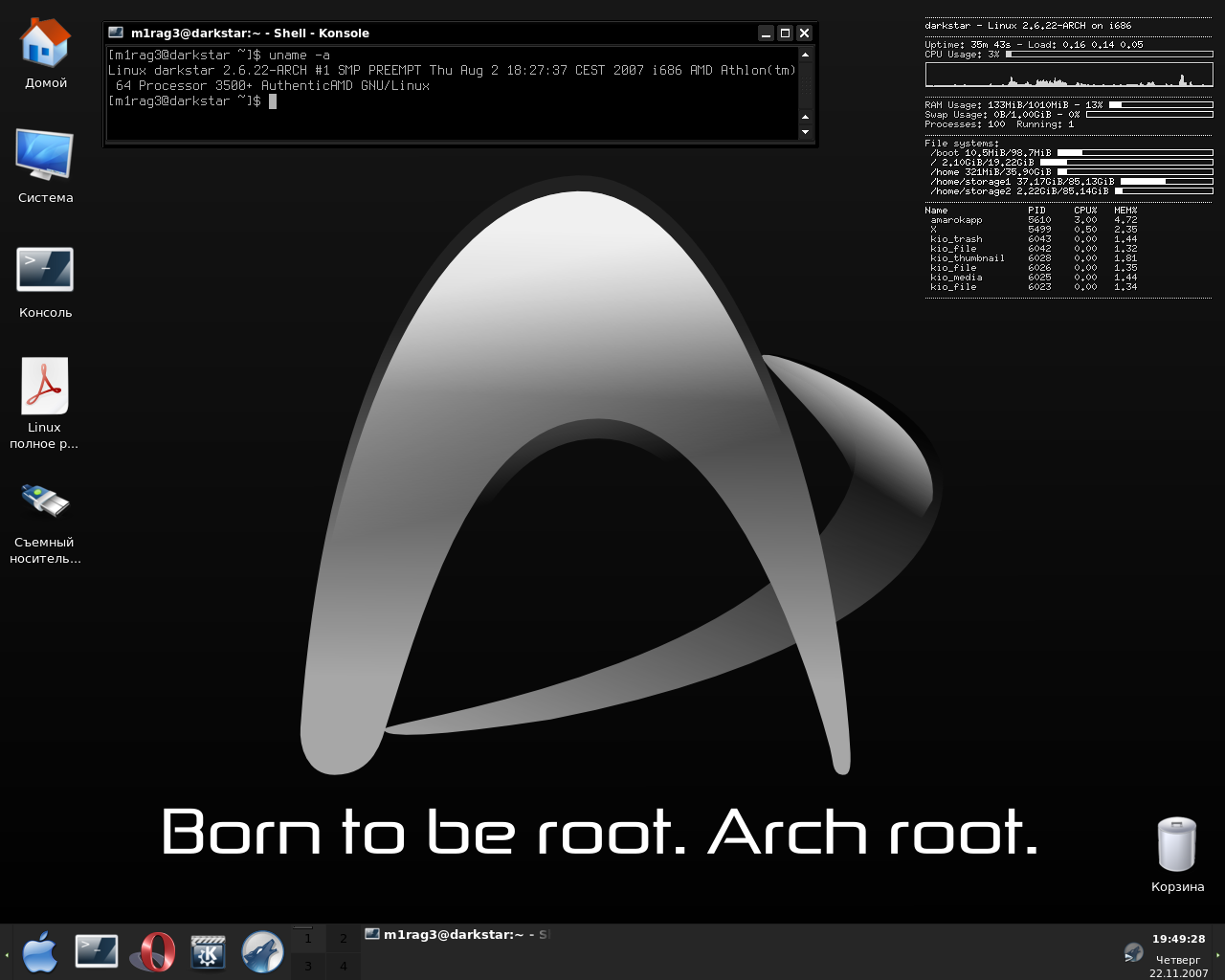Click the Konsole title bar text
This screenshot has height=980, width=1225.
point(250,33)
